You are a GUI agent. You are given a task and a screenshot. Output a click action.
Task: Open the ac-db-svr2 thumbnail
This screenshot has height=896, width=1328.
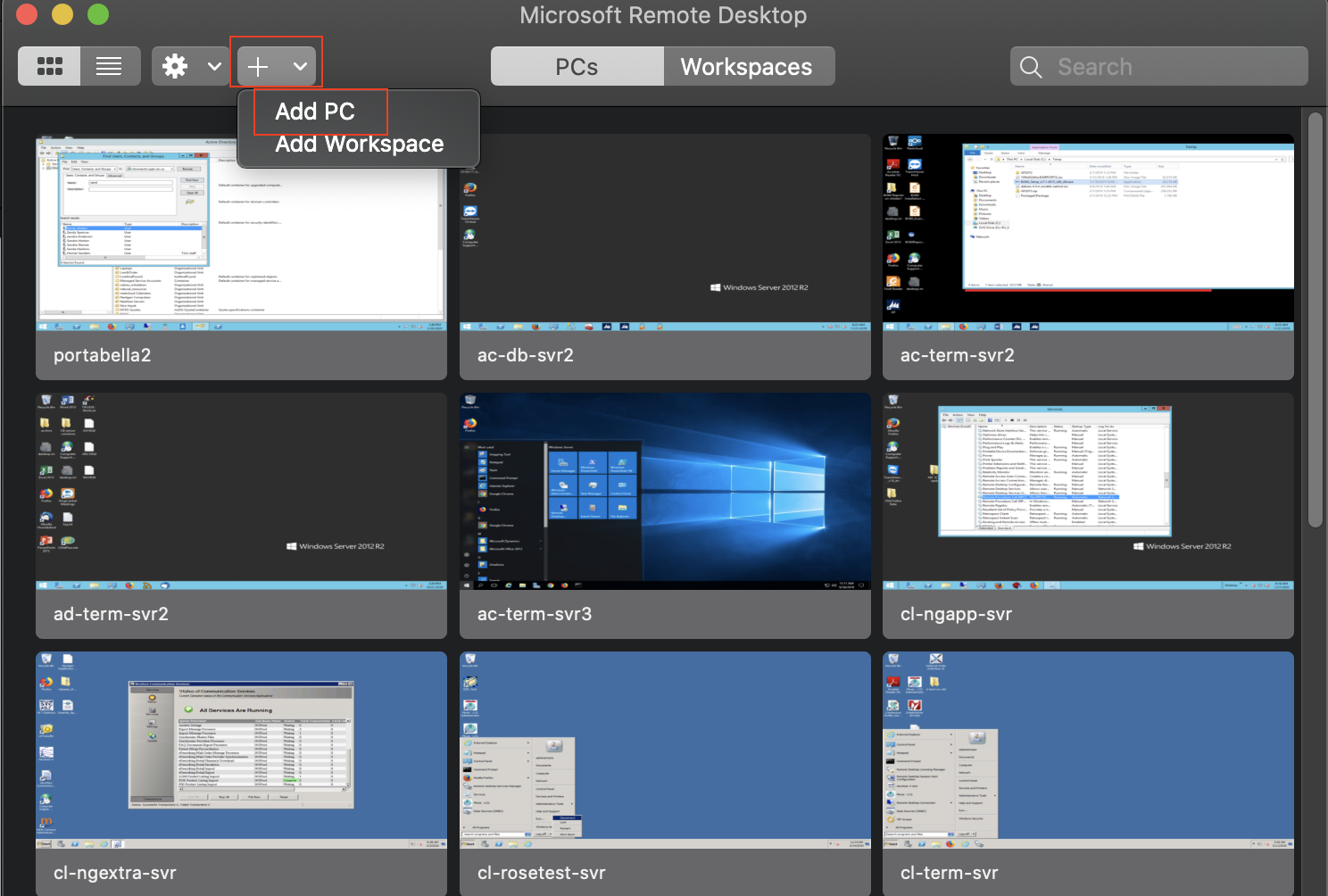(x=665, y=234)
